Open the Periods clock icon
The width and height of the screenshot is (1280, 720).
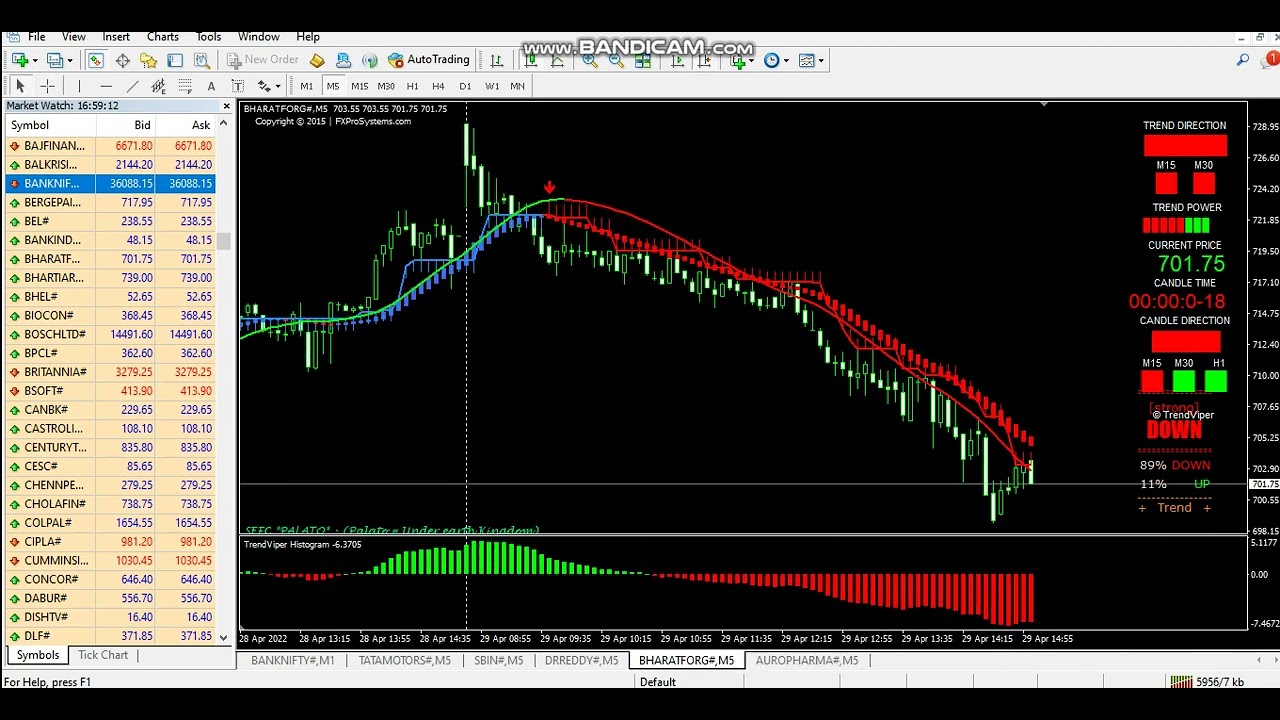click(771, 60)
